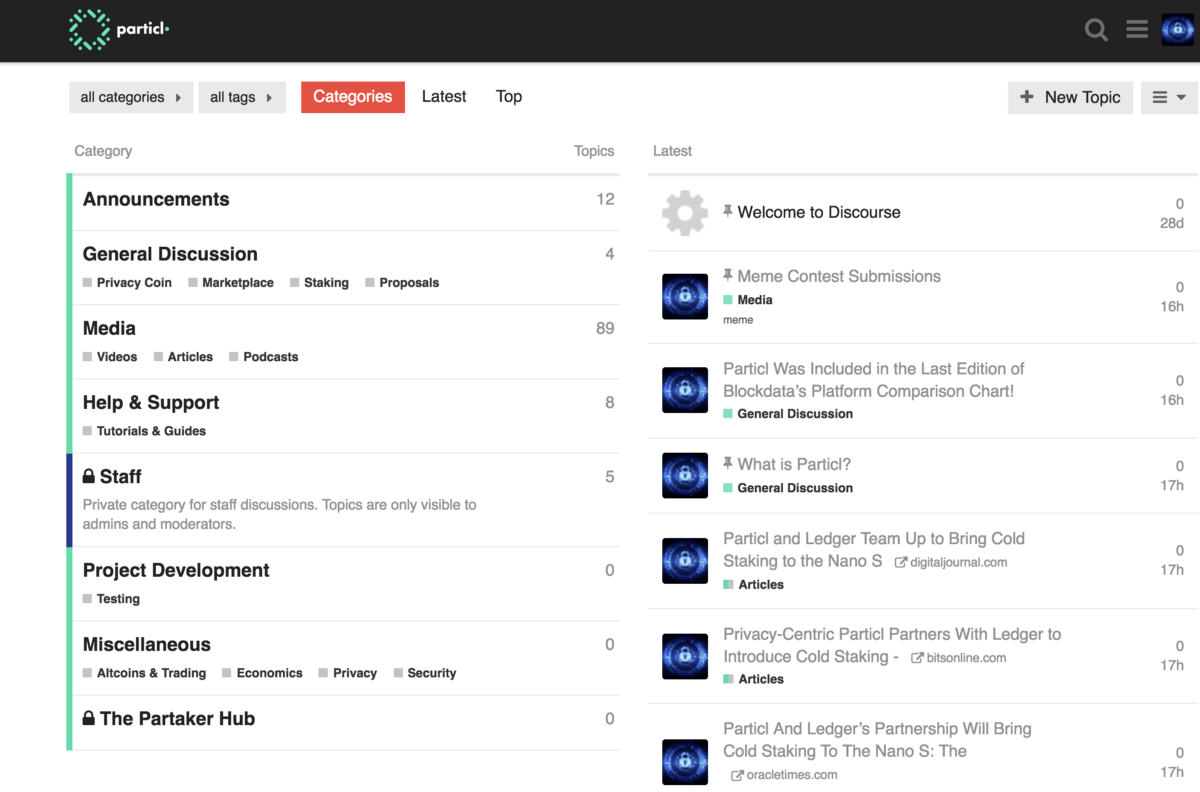Click the lock icon beside The Partaker Hub

tap(89, 718)
